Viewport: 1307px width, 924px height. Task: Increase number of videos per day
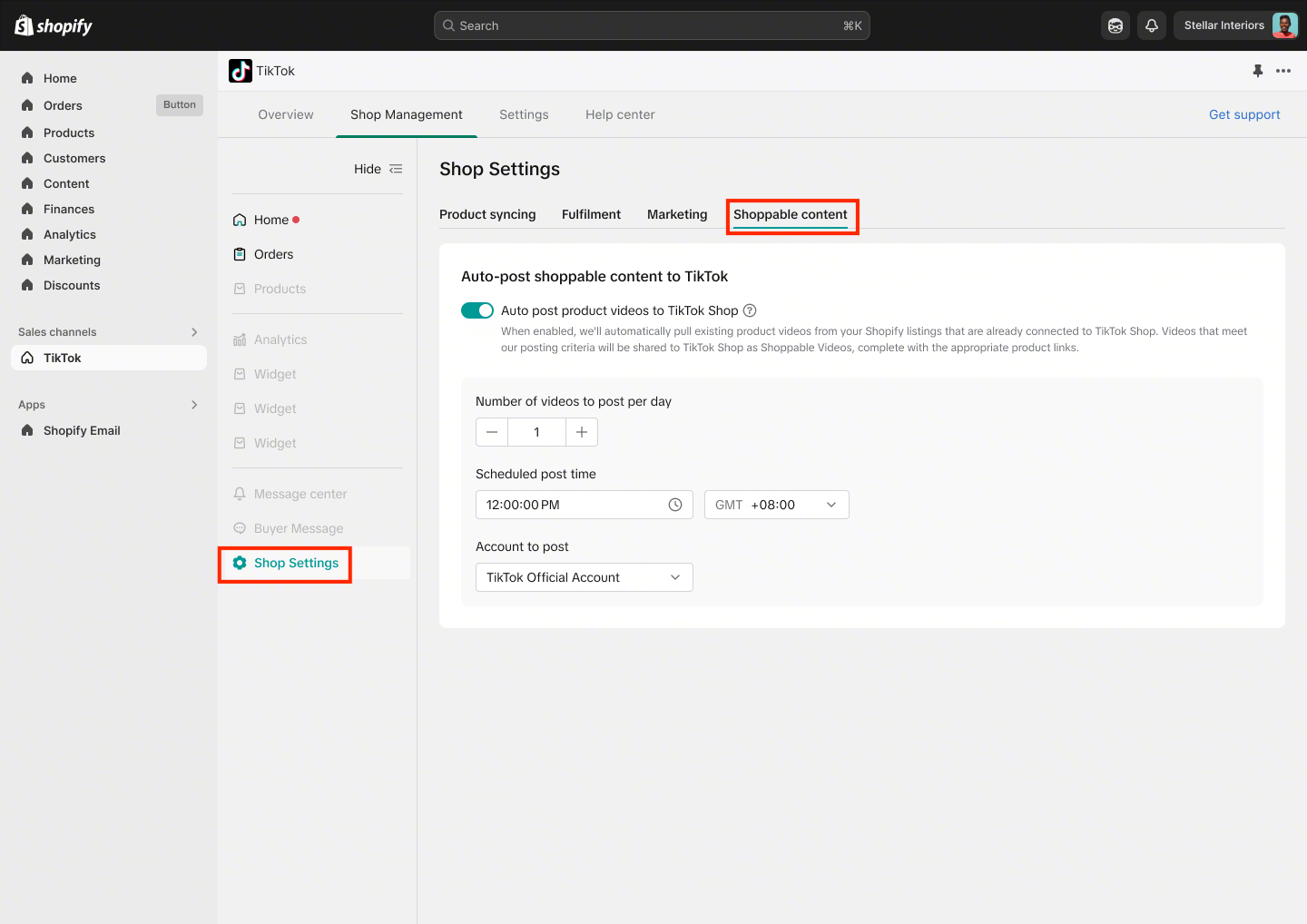(582, 432)
